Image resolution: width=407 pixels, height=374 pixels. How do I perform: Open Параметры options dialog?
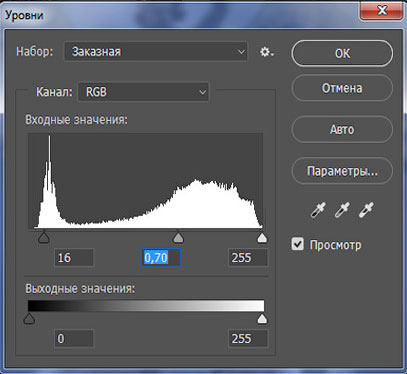(x=342, y=171)
